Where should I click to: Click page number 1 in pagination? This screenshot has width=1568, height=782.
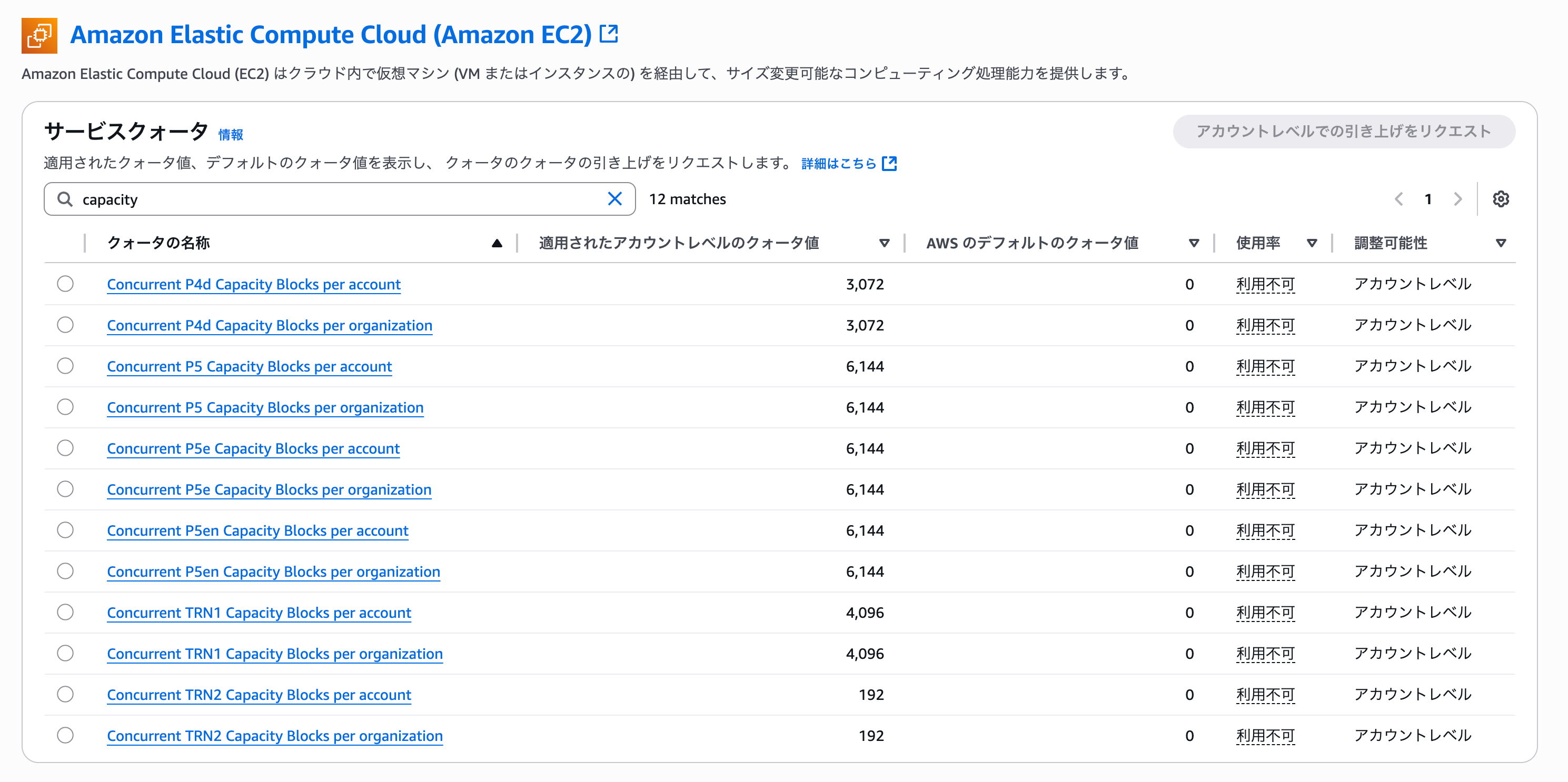[1428, 199]
